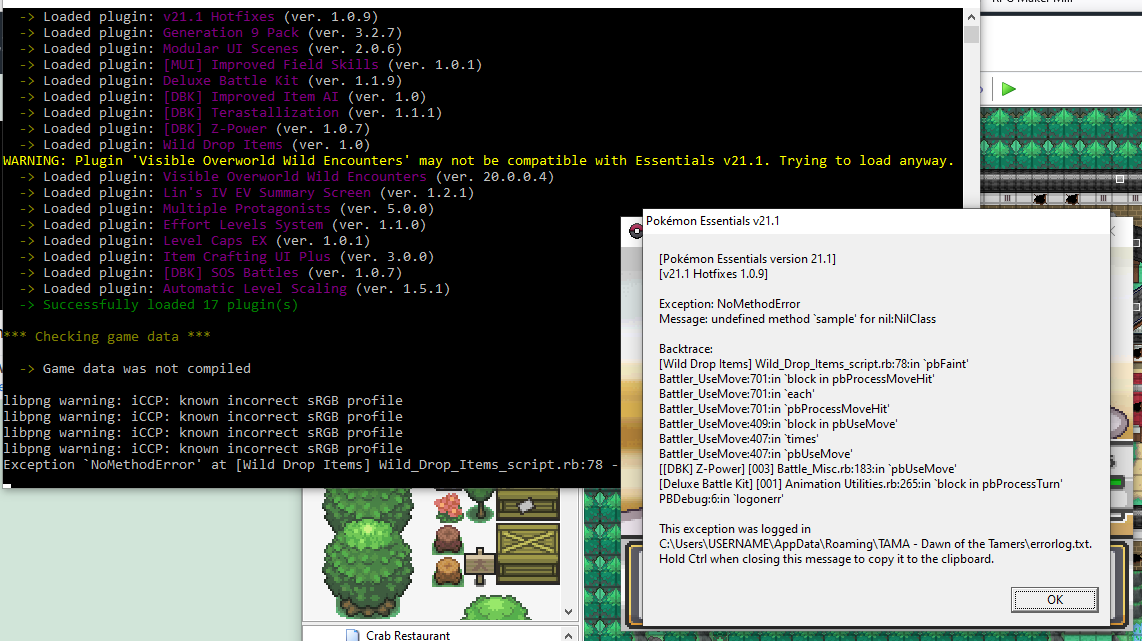
Task: Click the green Playtest arrow icon
Action: coord(1008,88)
